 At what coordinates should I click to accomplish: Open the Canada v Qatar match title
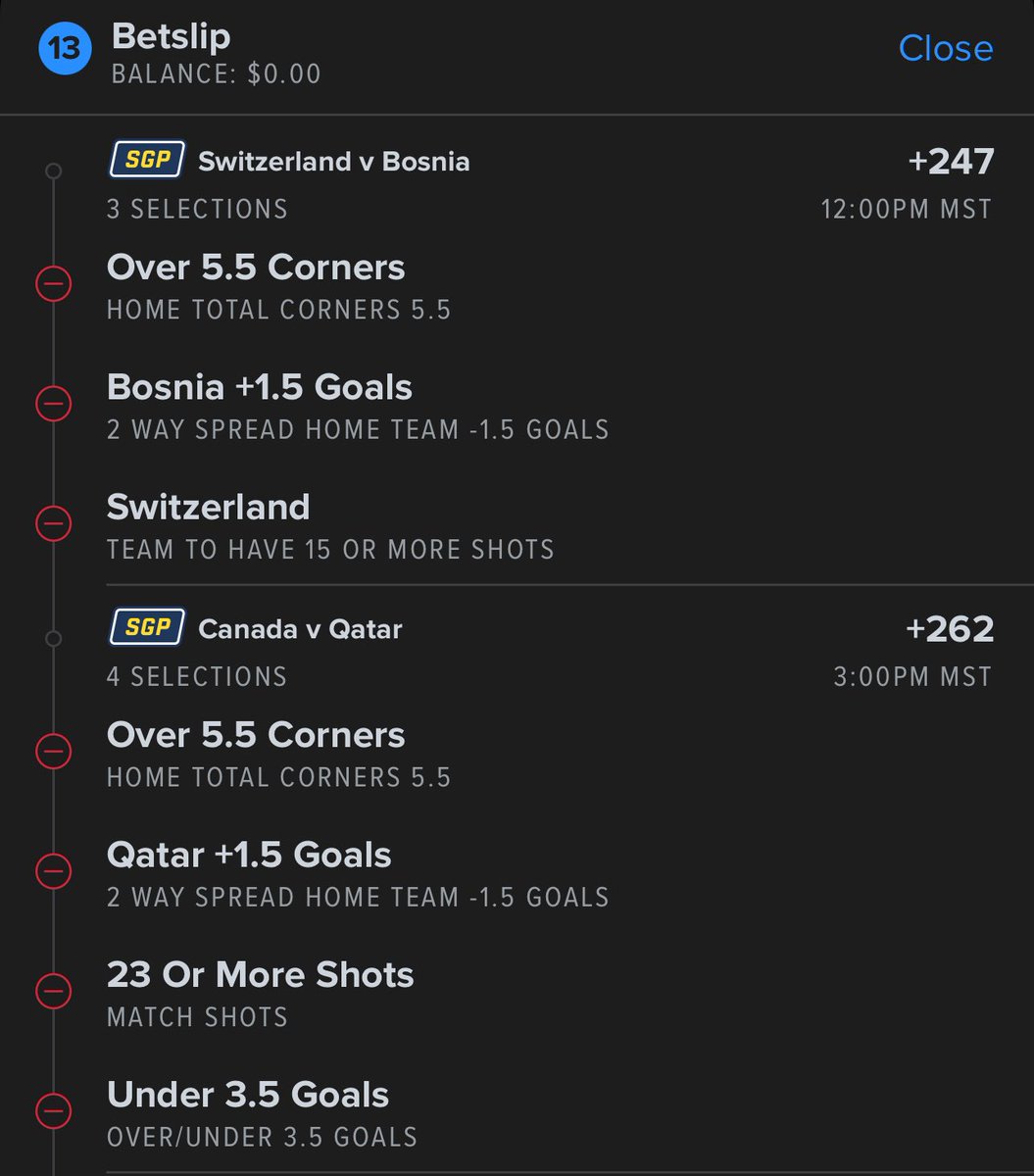click(300, 629)
